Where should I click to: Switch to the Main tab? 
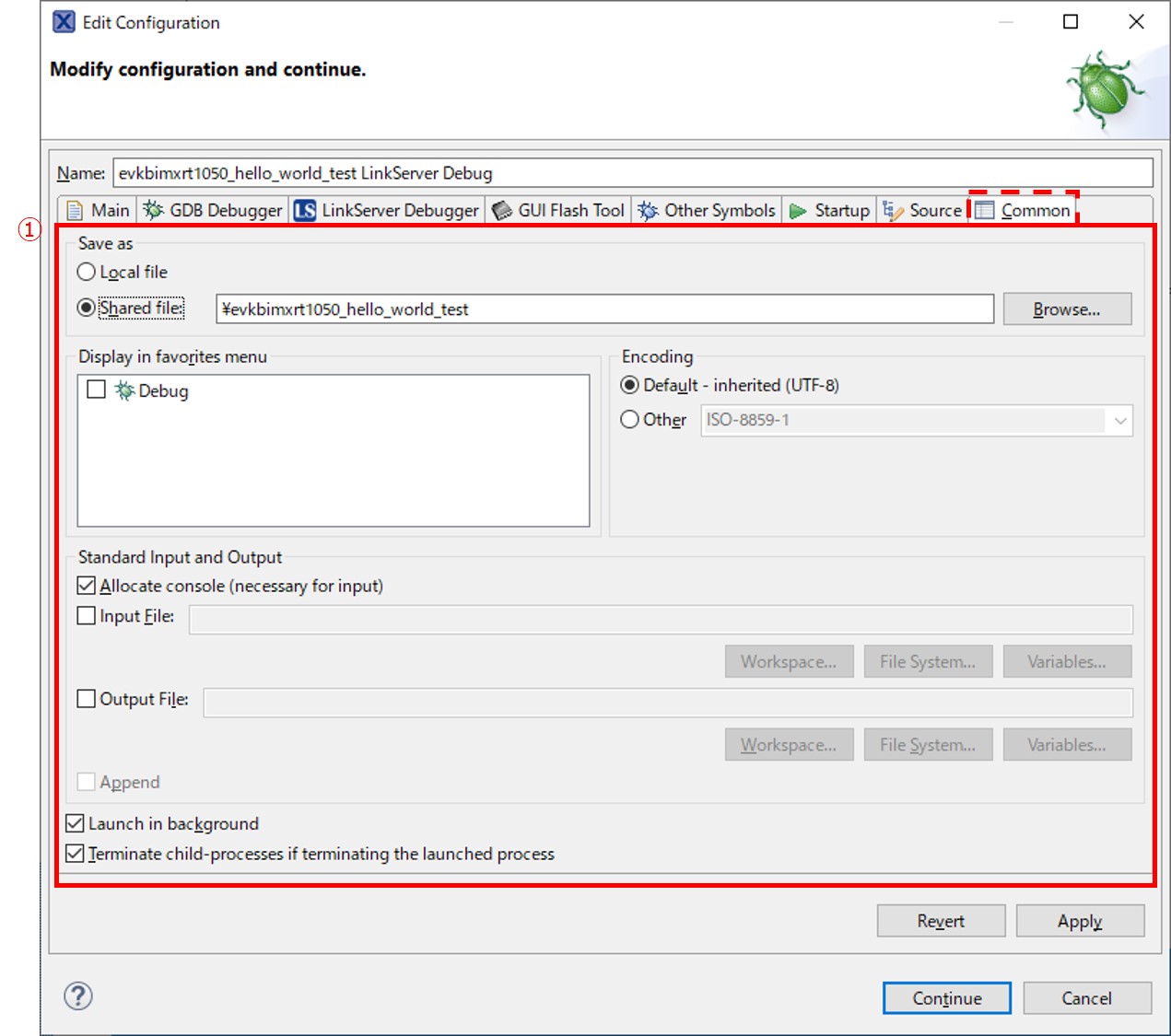click(99, 211)
